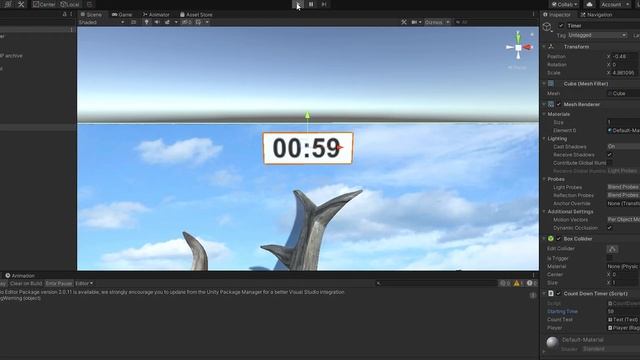Viewport: 640px width, 360px height.
Task: Select the custom editor tools wrench icon
Action: (x=21, y=4)
